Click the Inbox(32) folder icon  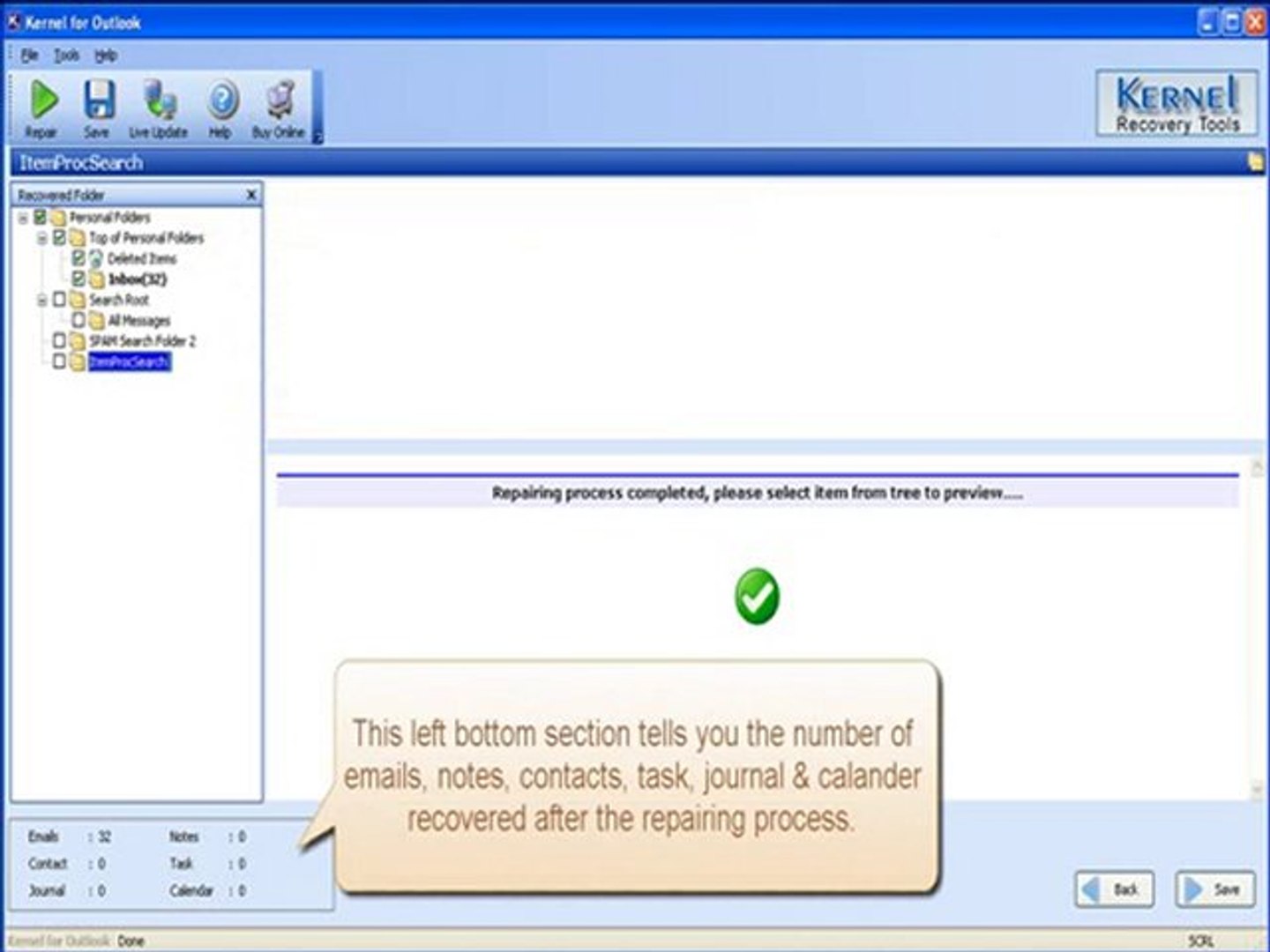[96, 279]
